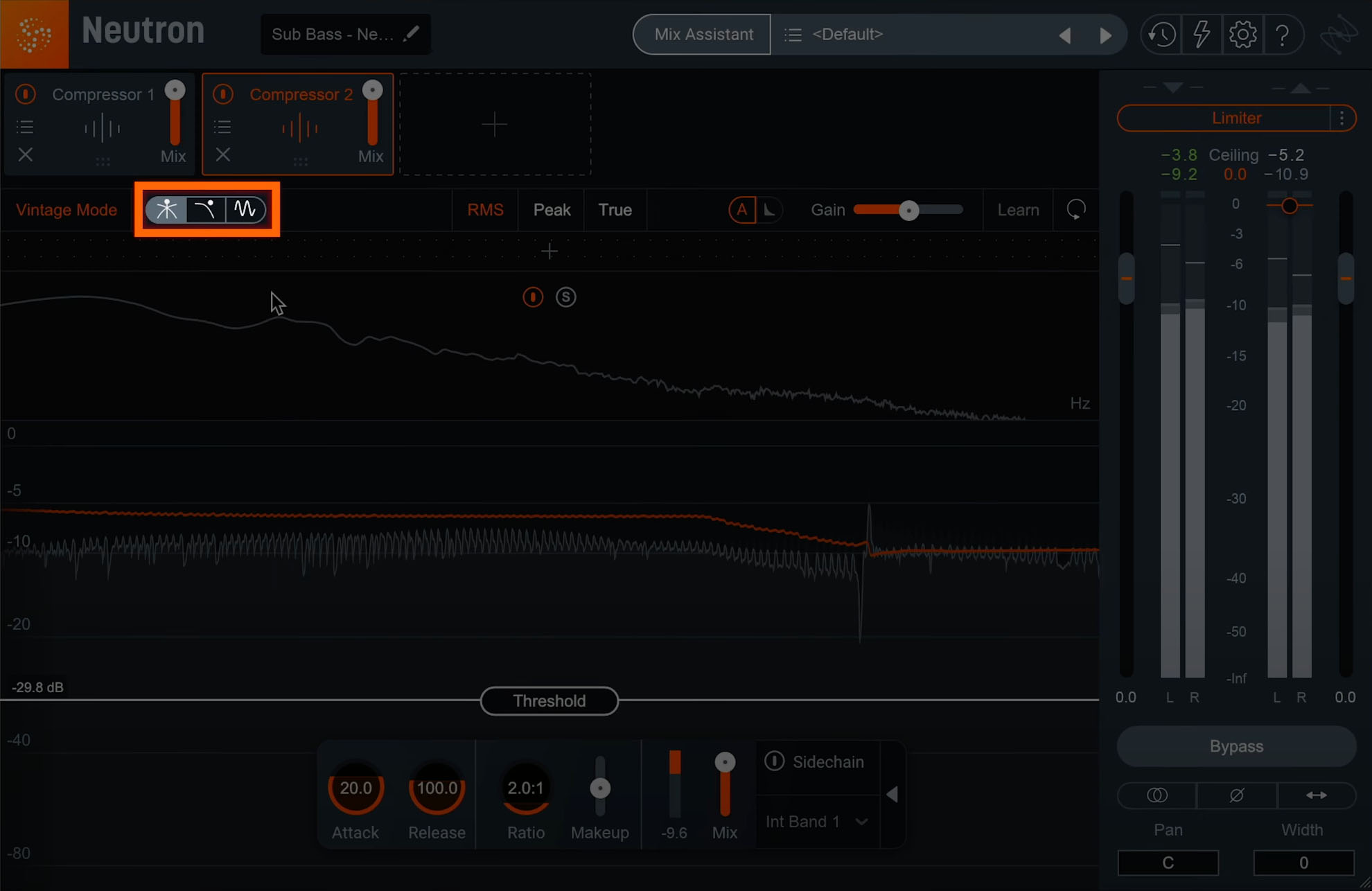Select the gain reduction curve view icon
1372x891 pixels.
206,209
